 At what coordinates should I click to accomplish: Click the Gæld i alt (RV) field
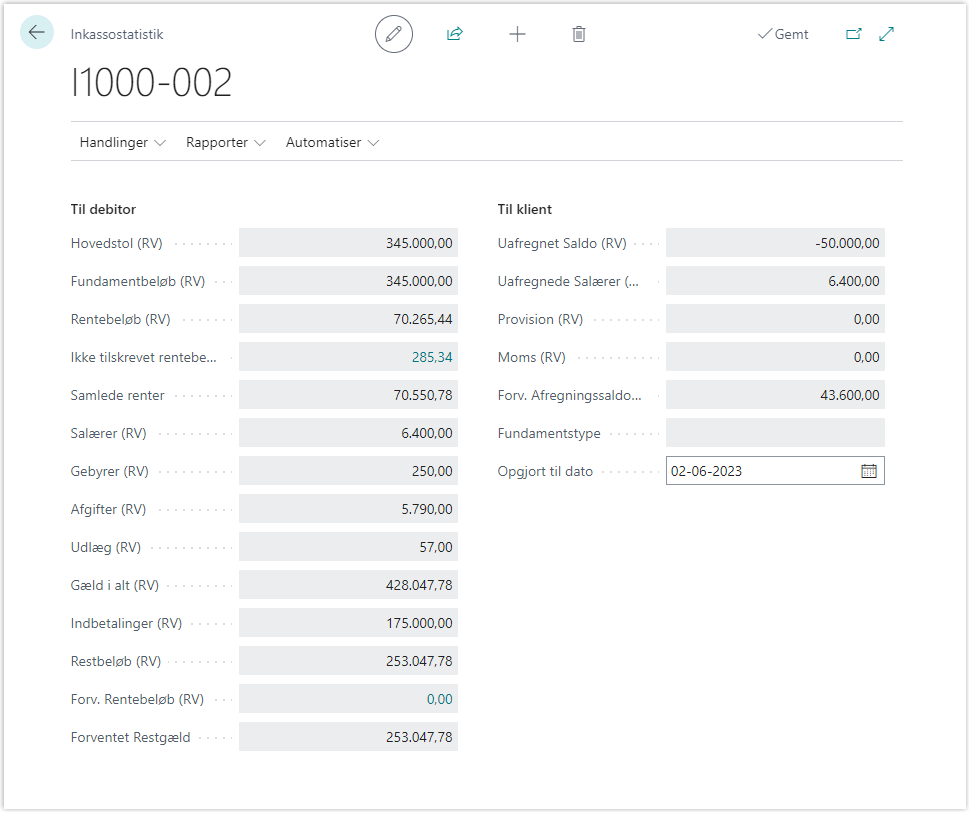[x=348, y=585]
